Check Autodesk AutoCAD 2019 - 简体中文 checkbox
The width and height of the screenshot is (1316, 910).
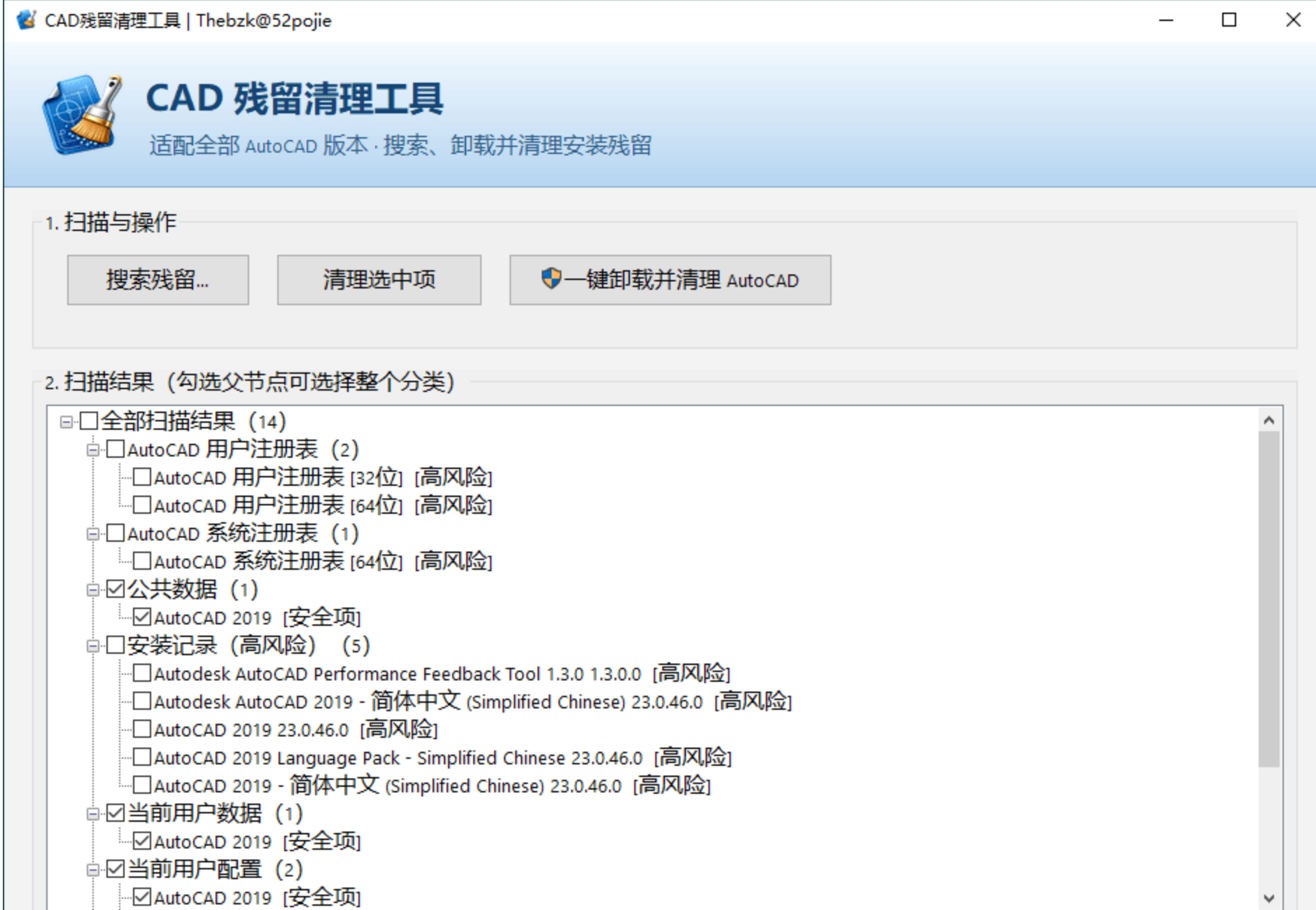click(x=142, y=701)
